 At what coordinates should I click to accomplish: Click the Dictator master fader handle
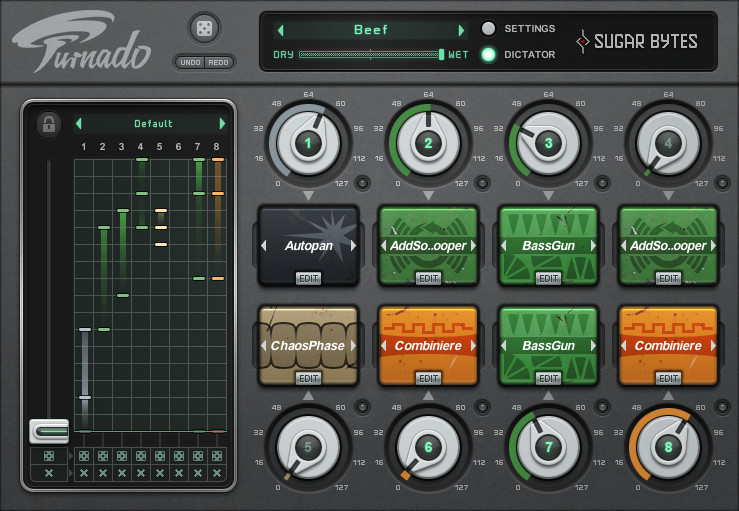point(49,431)
